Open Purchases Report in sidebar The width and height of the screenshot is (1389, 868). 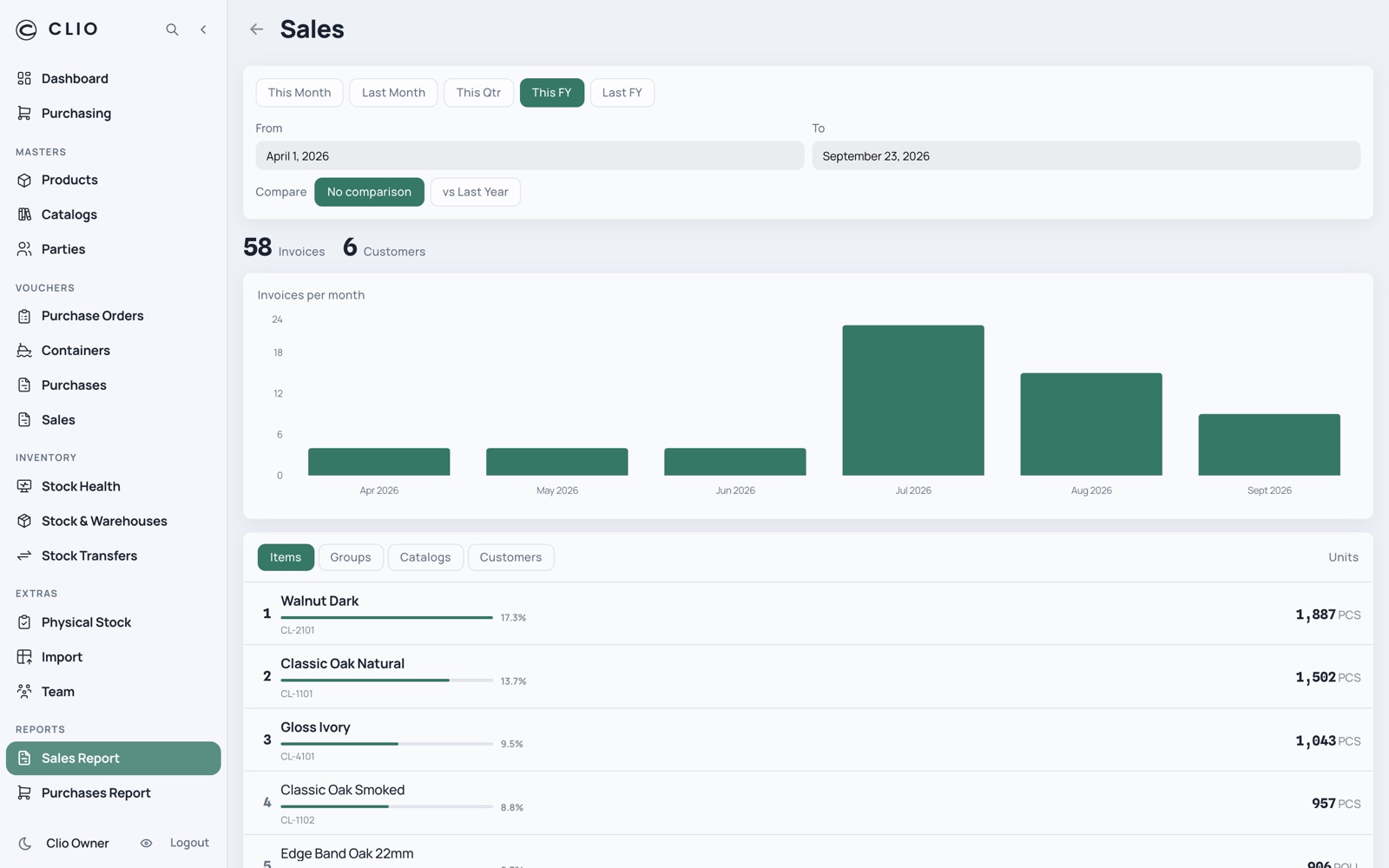tap(114, 793)
